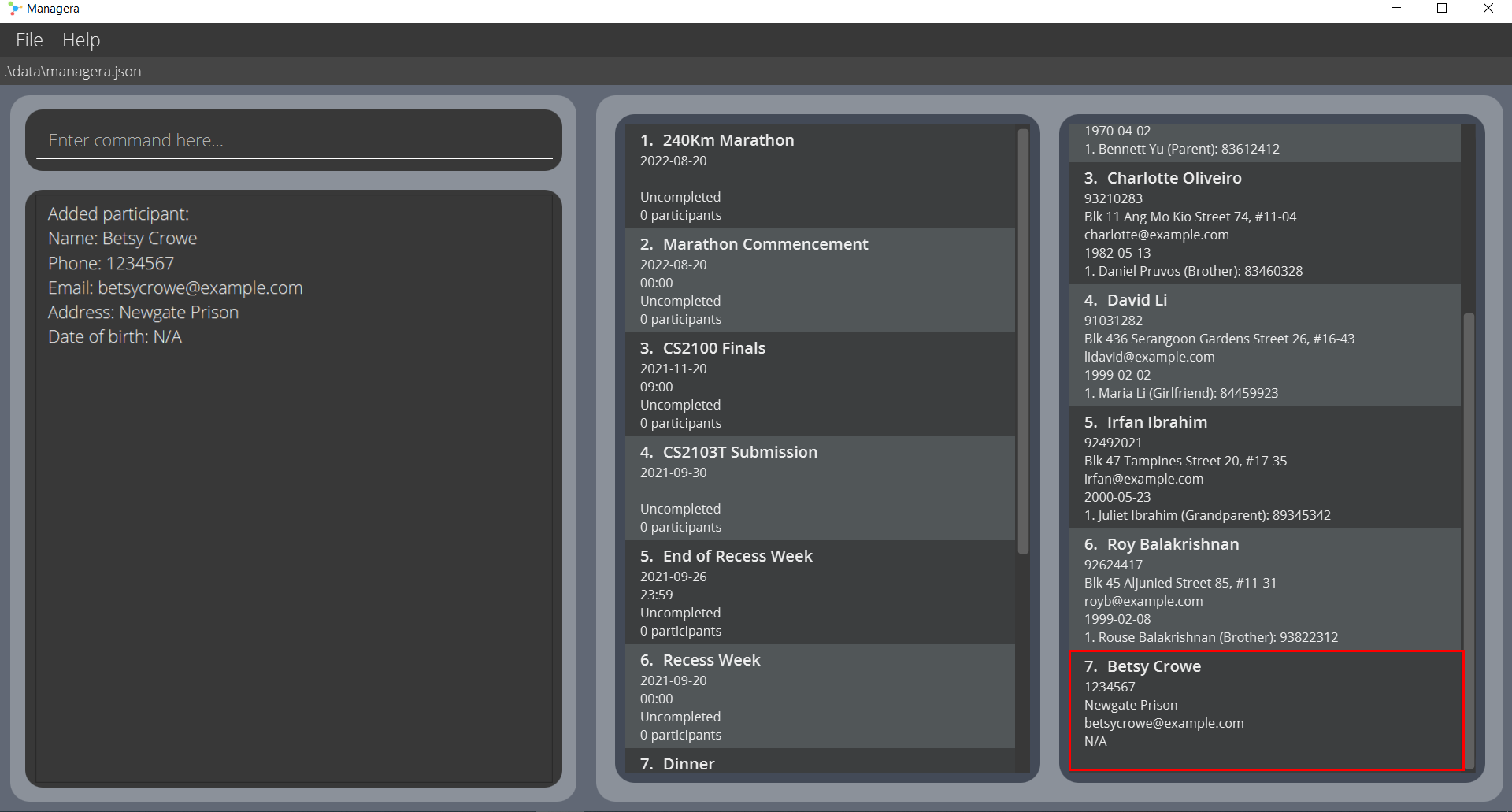The image size is (1512, 812).
Task: Click the participants list scrollbar thumb
Action: coord(1469,539)
